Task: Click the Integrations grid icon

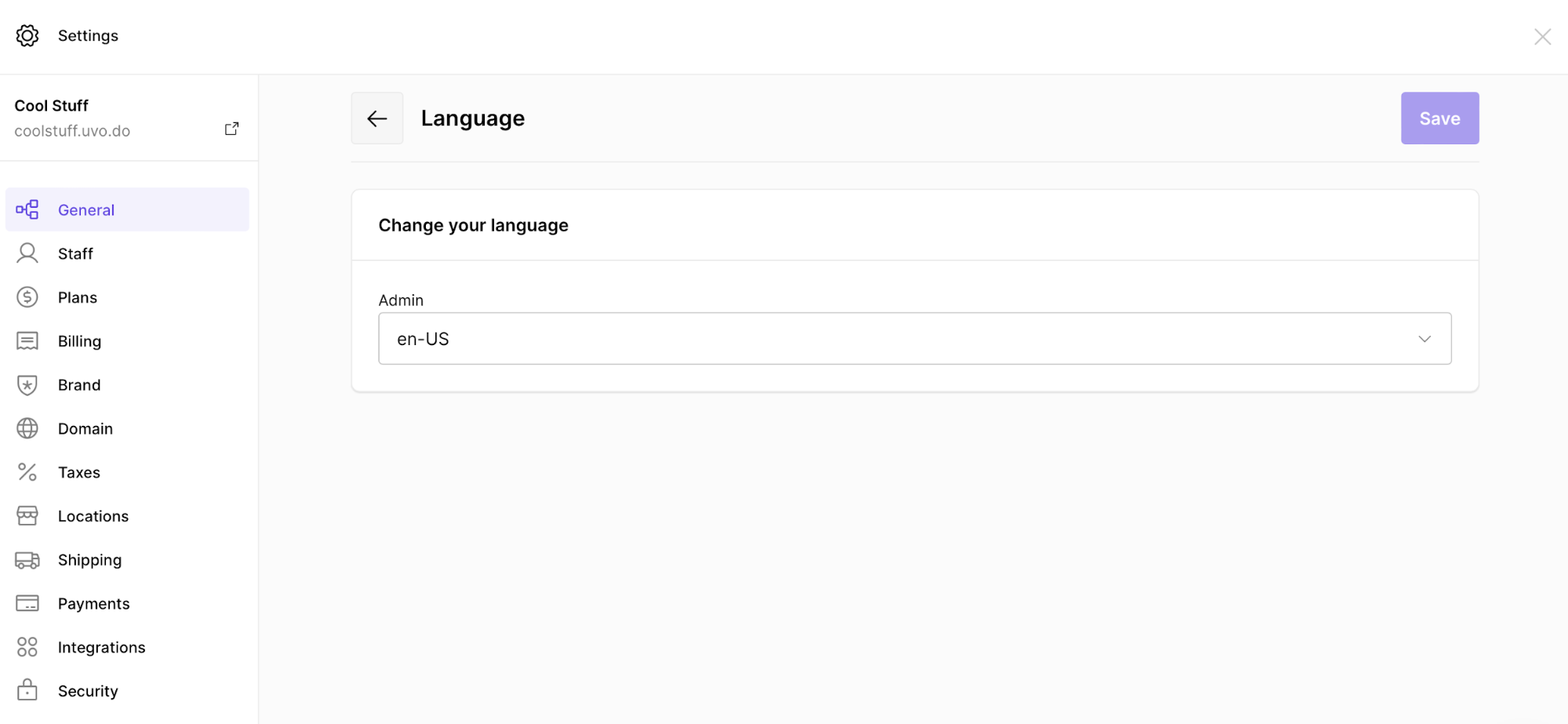Action: point(27,646)
